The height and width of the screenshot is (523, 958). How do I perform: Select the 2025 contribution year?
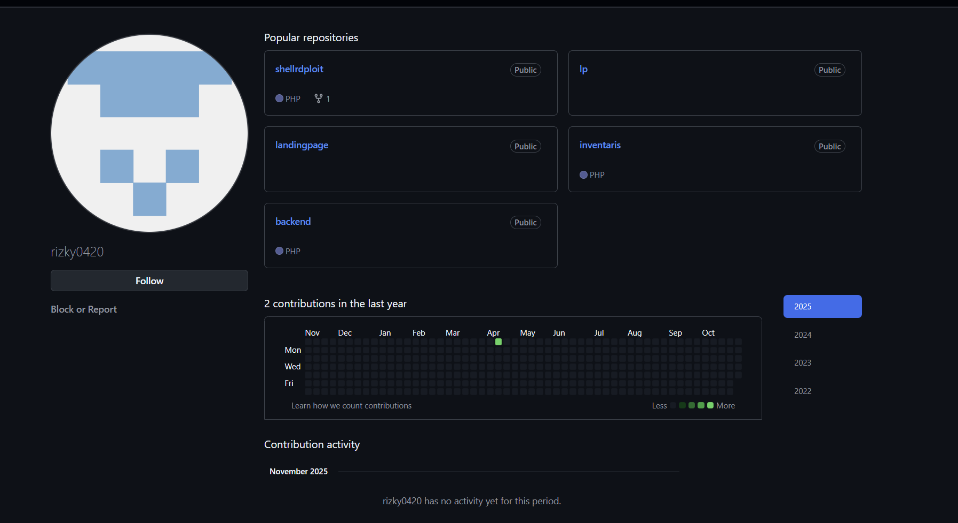click(822, 307)
